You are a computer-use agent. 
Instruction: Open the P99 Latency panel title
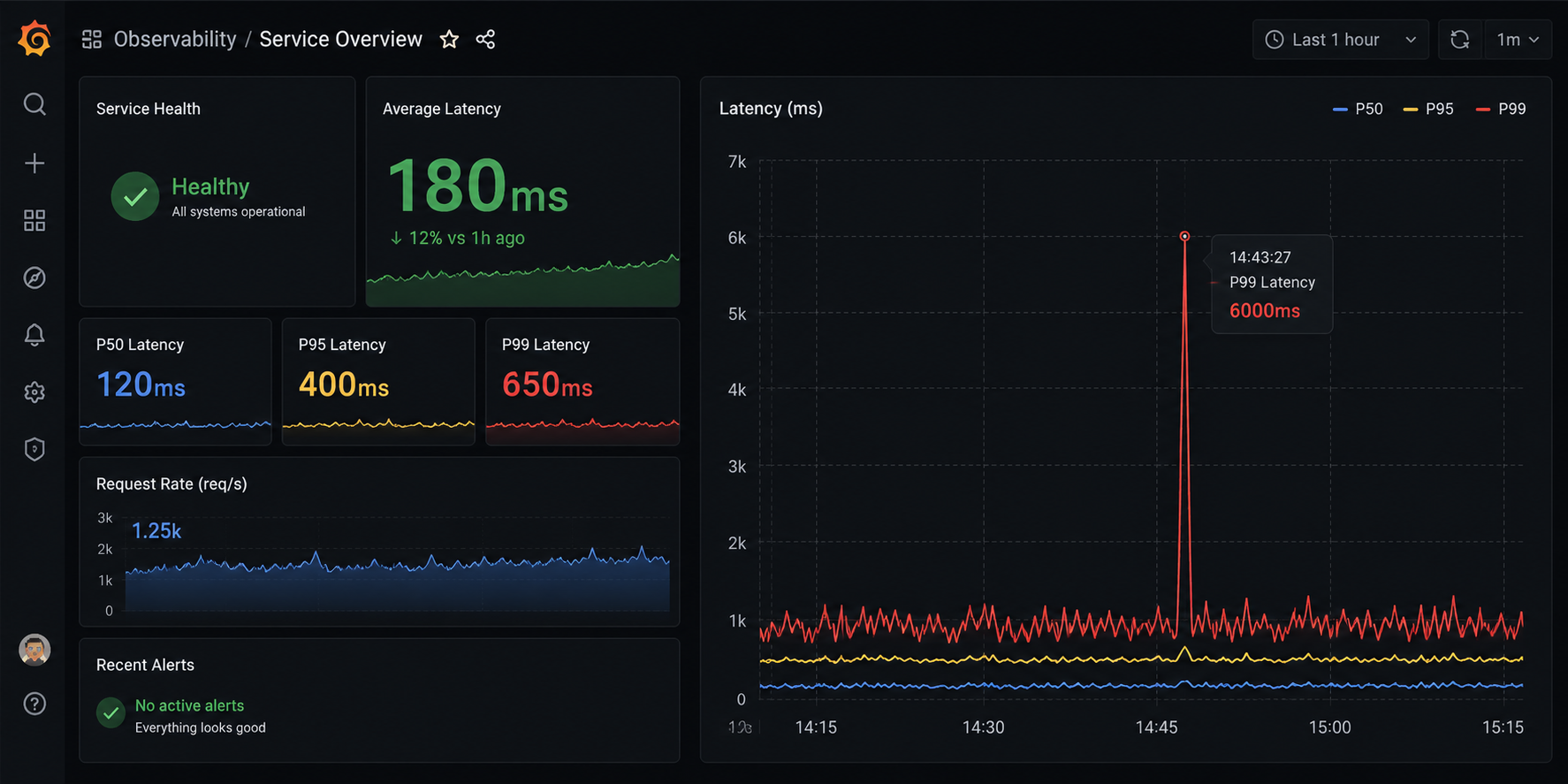(x=545, y=345)
